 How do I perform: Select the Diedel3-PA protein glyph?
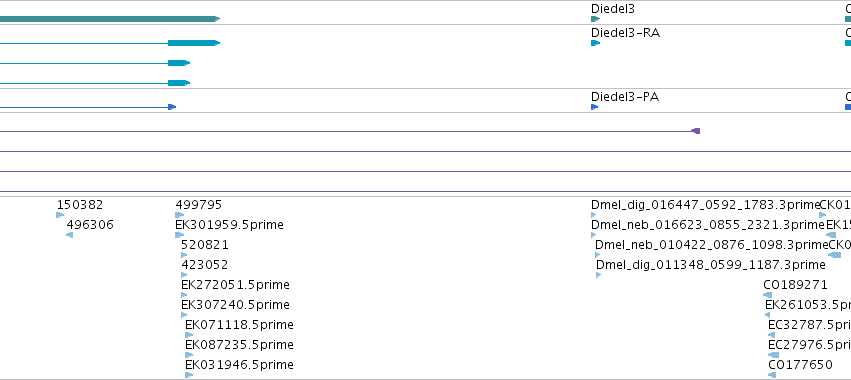tap(594, 107)
